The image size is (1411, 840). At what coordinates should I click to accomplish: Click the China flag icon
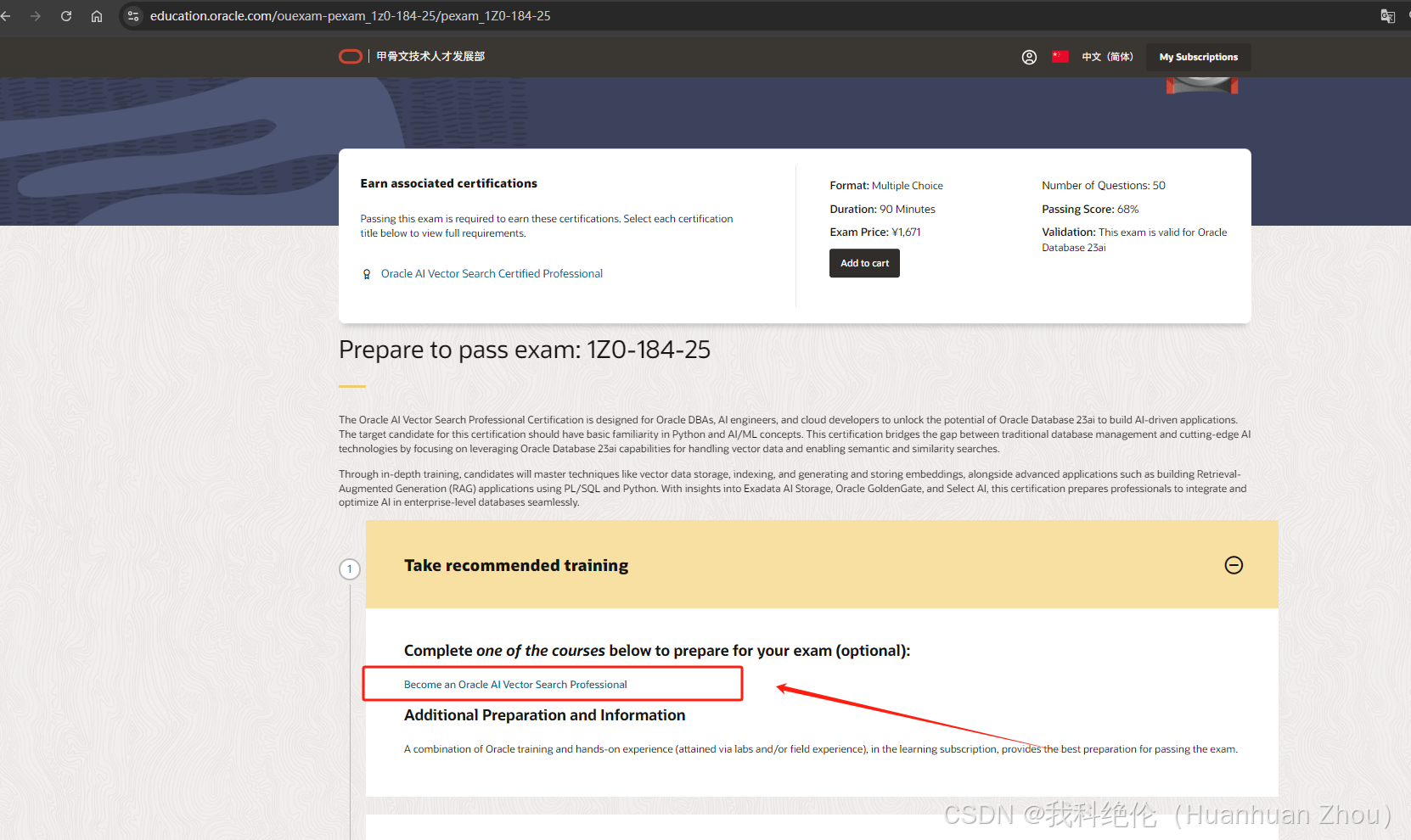1060,57
